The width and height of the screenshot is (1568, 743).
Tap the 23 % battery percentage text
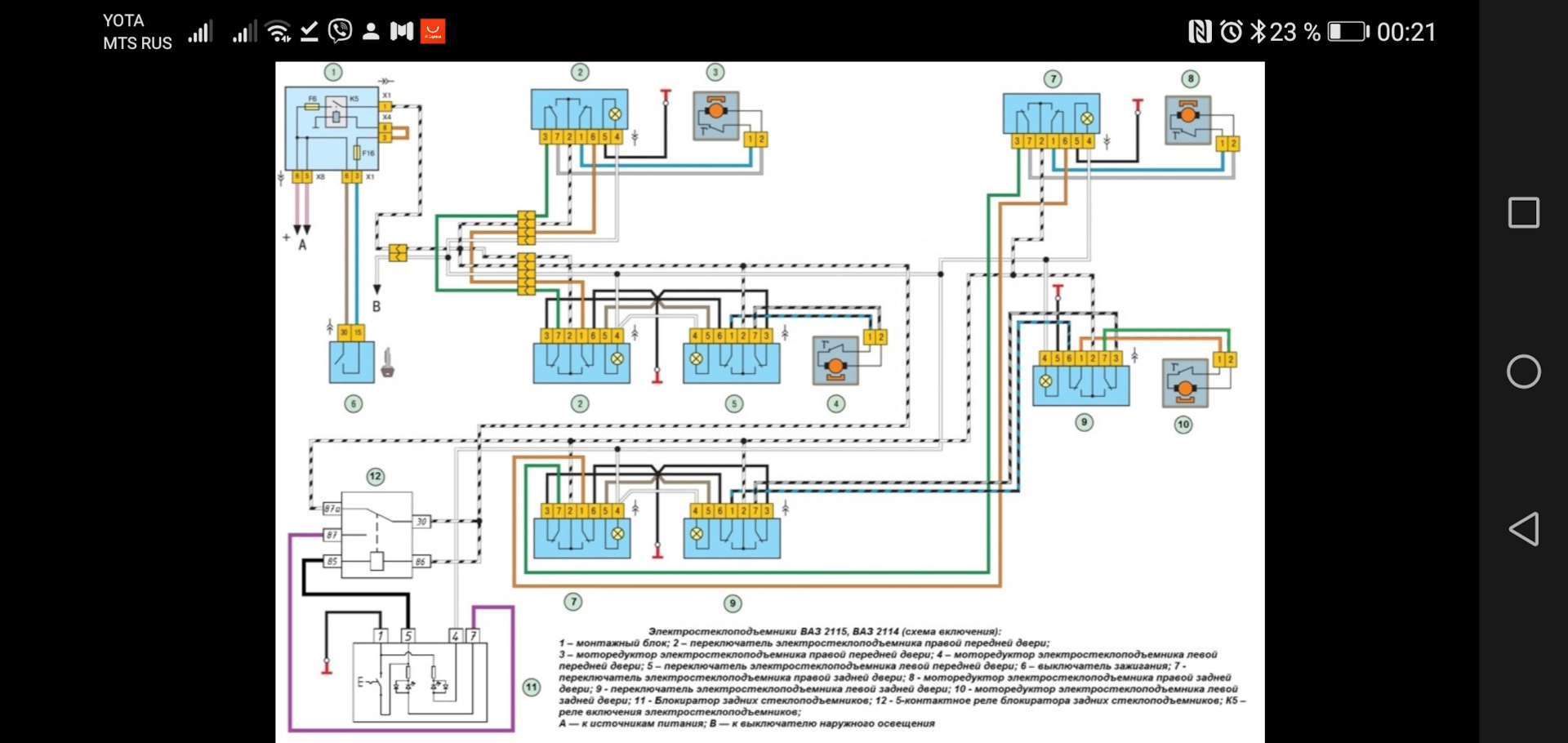[1295, 32]
